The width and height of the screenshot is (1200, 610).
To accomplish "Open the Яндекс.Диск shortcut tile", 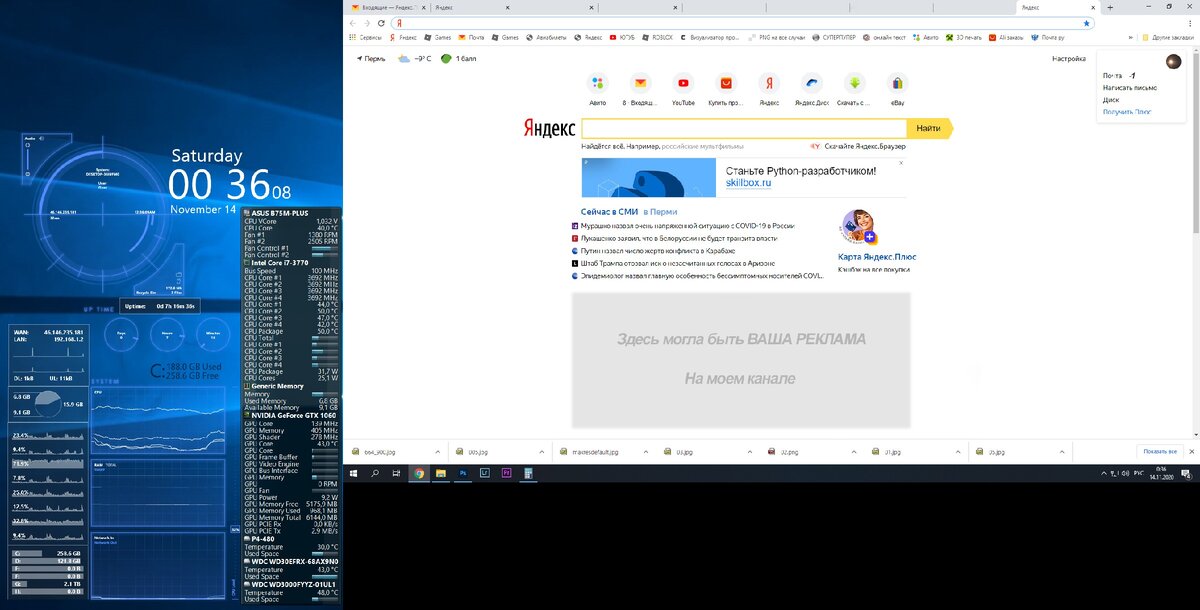I will click(812, 90).
